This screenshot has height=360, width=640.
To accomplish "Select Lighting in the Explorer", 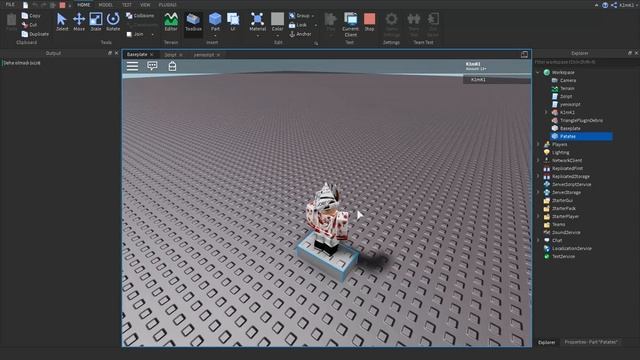I will click(x=560, y=152).
